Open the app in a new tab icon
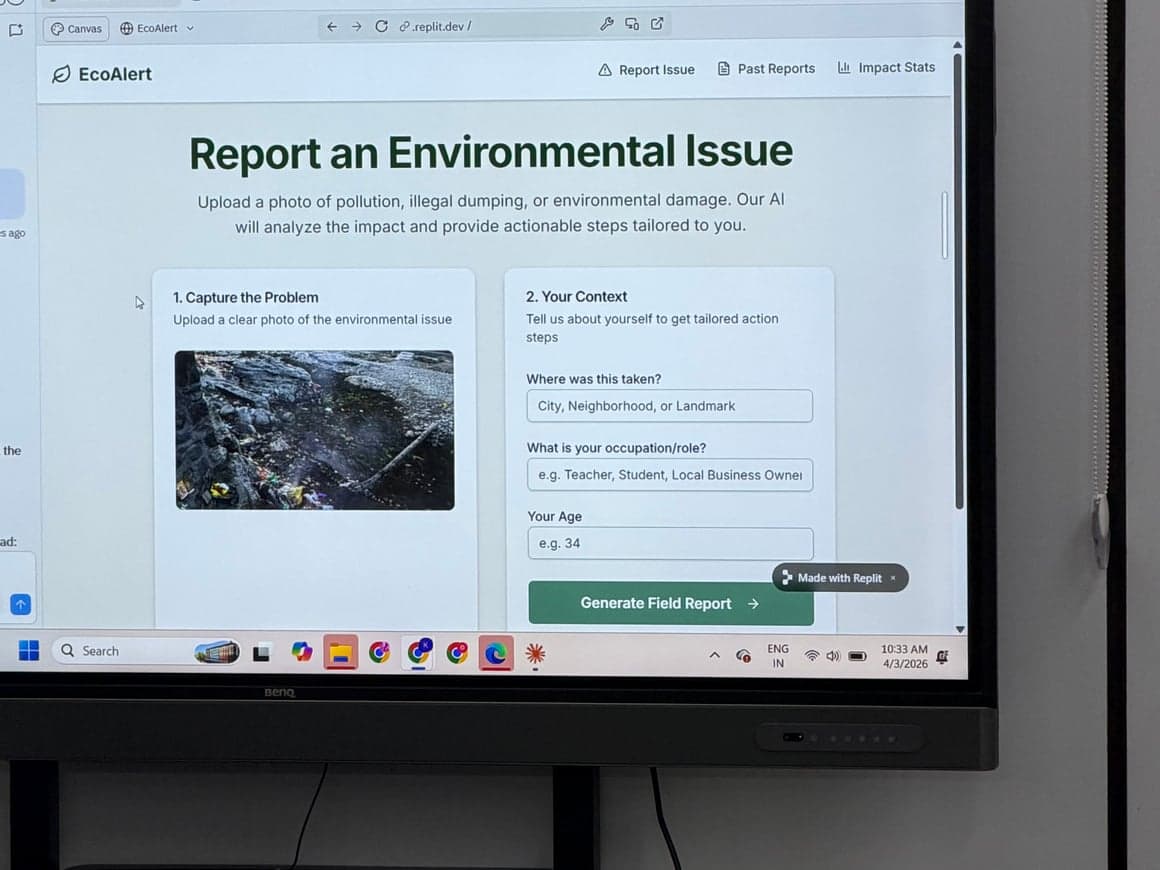This screenshot has width=1160, height=870. [657, 23]
